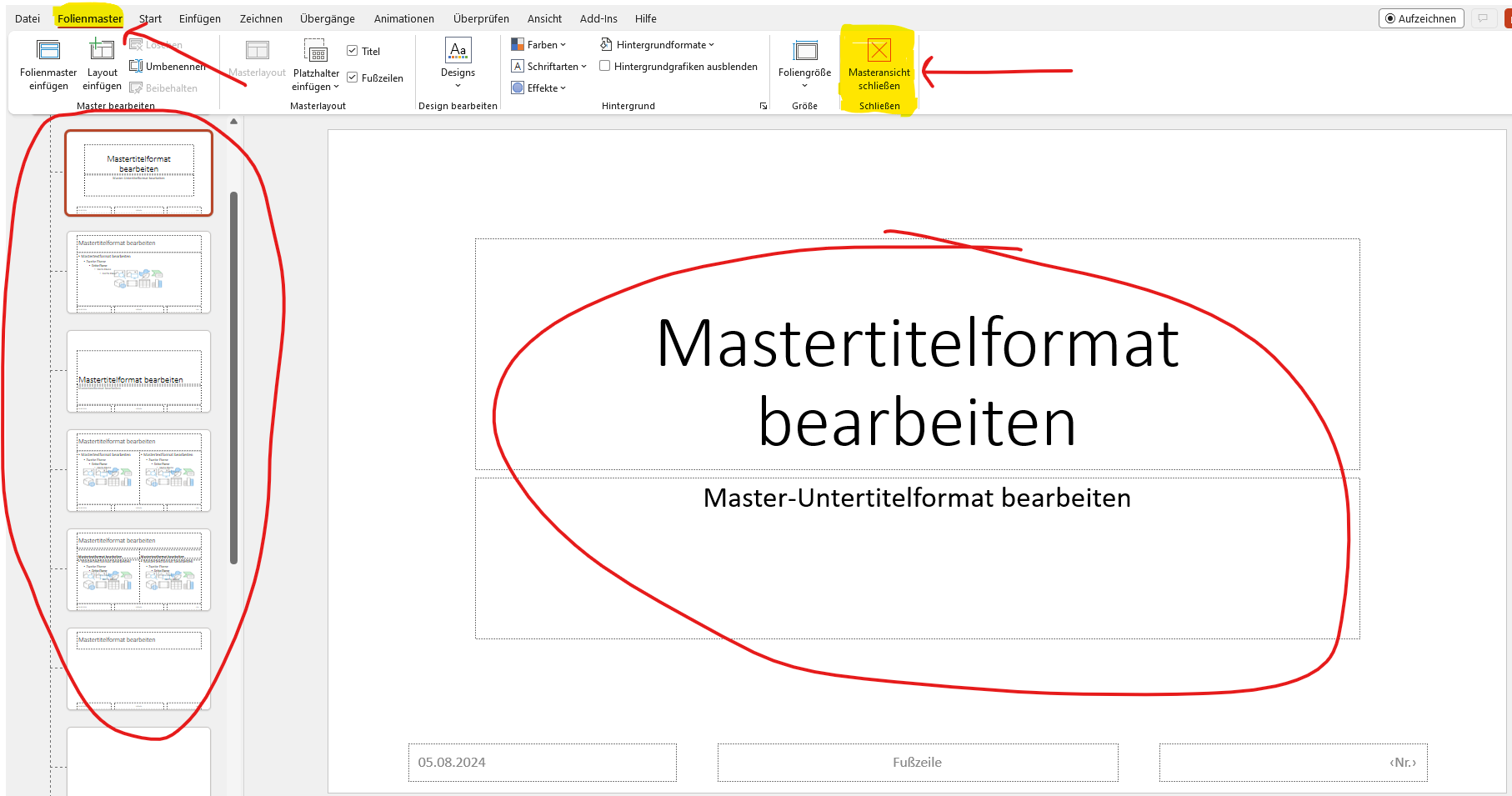This screenshot has height=796, width=1512.
Task: Expand the Farben dropdown
Action: [x=538, y=45]
